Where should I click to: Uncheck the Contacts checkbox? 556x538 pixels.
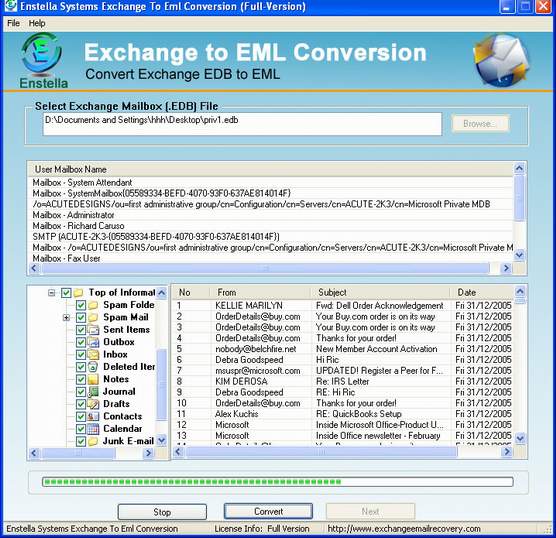(81, 416)
